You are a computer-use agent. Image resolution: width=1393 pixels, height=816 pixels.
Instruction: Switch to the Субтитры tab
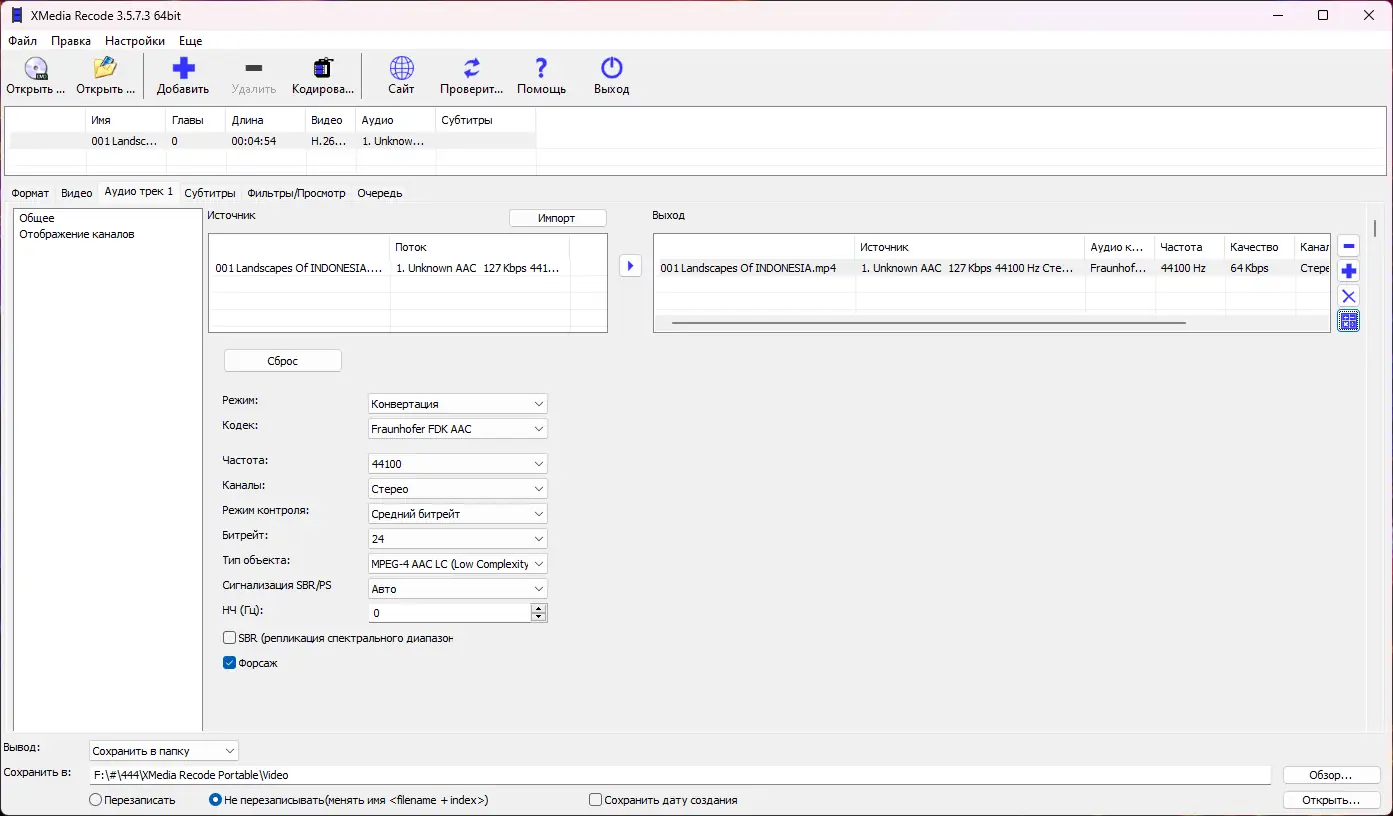[210, 192]
